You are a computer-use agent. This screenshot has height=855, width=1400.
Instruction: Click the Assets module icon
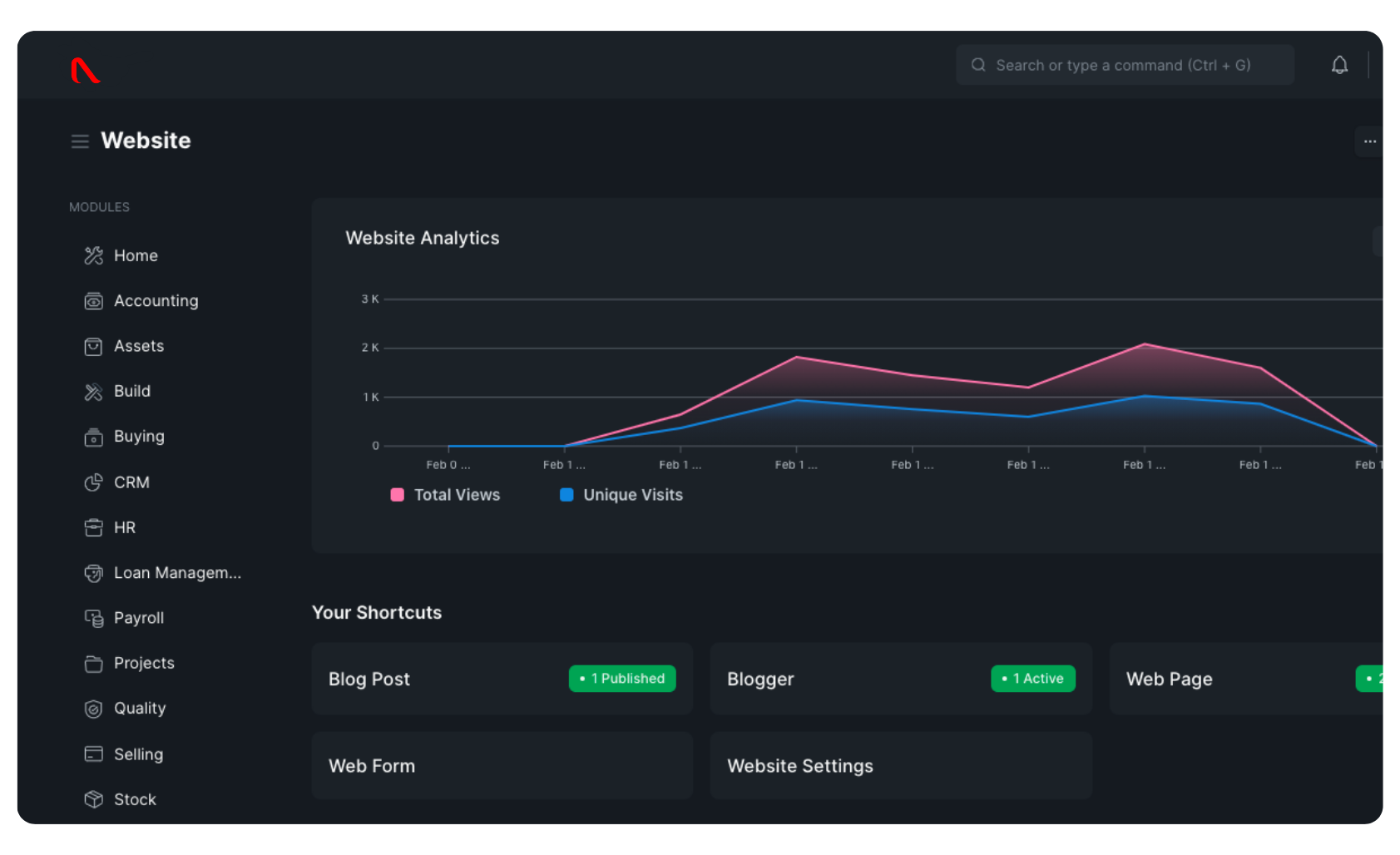point(93,346)
